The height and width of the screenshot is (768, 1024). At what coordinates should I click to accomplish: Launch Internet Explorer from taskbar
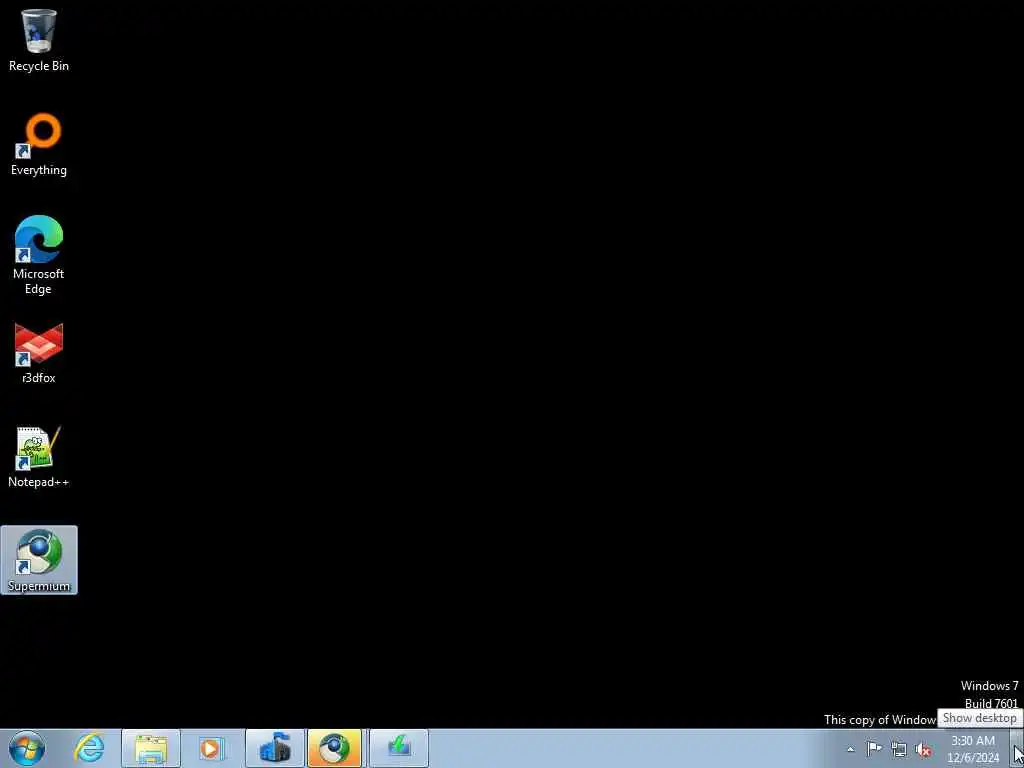point(89,748)
